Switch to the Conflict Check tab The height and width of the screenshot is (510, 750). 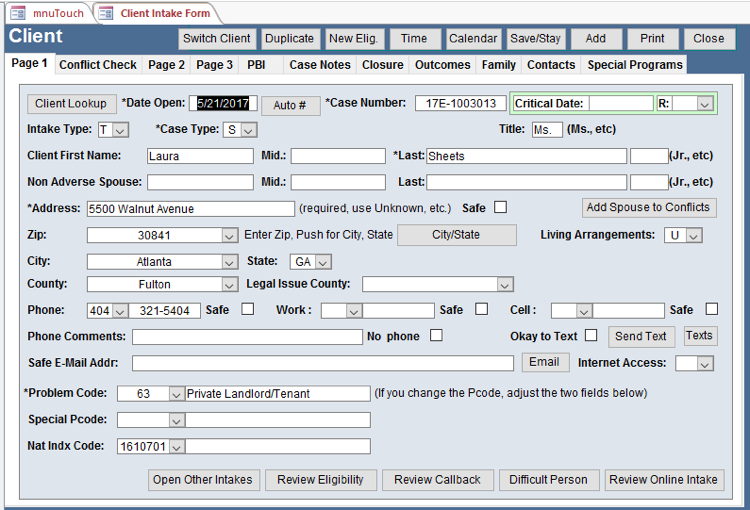tap(98, 65)
